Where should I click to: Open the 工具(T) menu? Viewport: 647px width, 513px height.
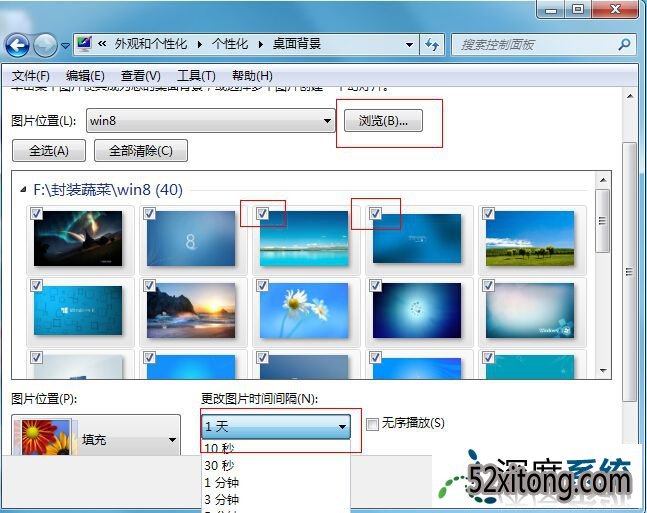pos(196,76)
